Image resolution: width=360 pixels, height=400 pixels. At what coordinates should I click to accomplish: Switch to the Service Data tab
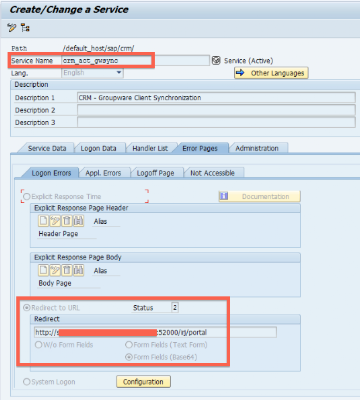(47, 148)
